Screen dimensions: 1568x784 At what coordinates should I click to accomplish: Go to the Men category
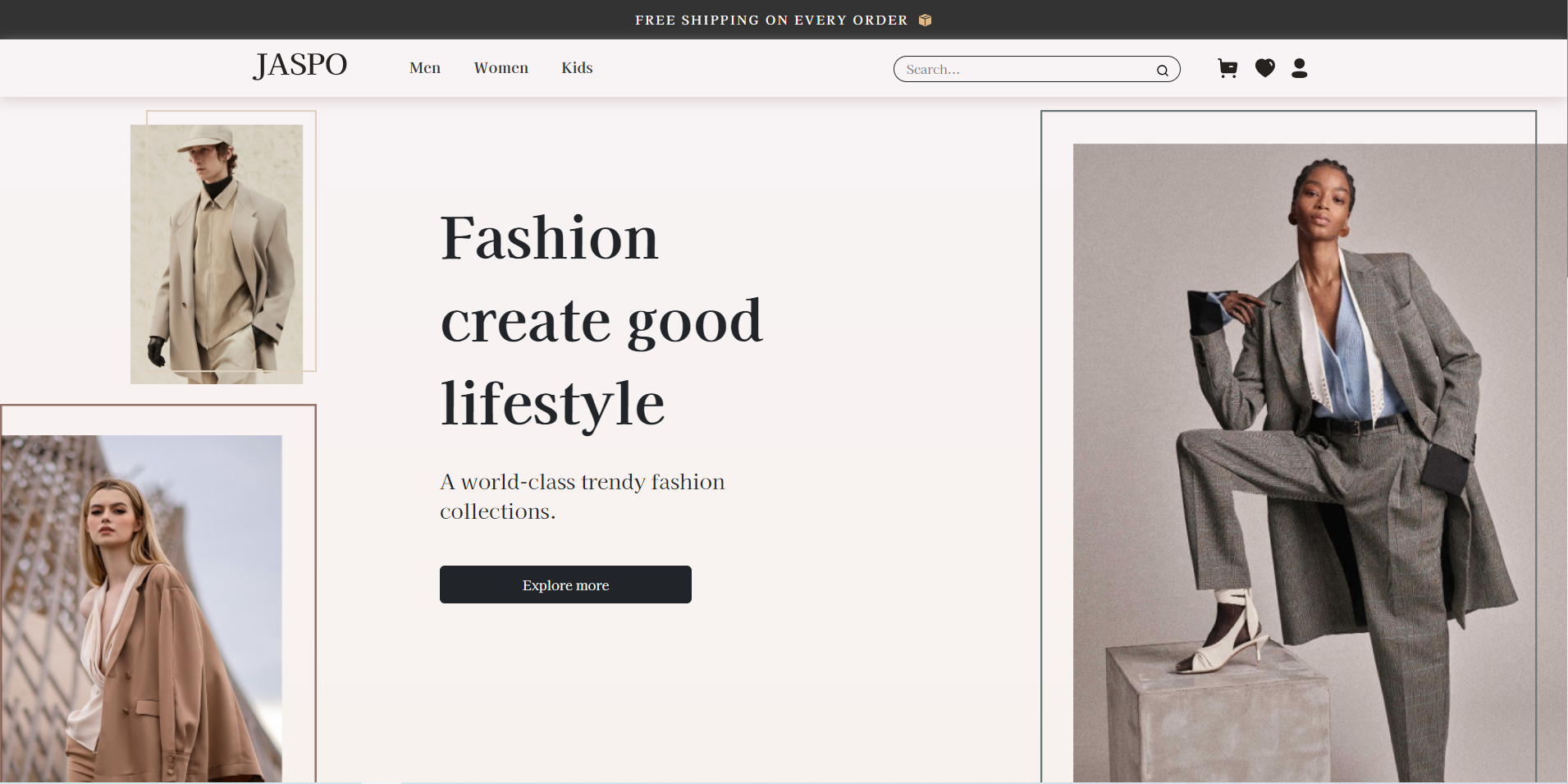coord(425,68)
